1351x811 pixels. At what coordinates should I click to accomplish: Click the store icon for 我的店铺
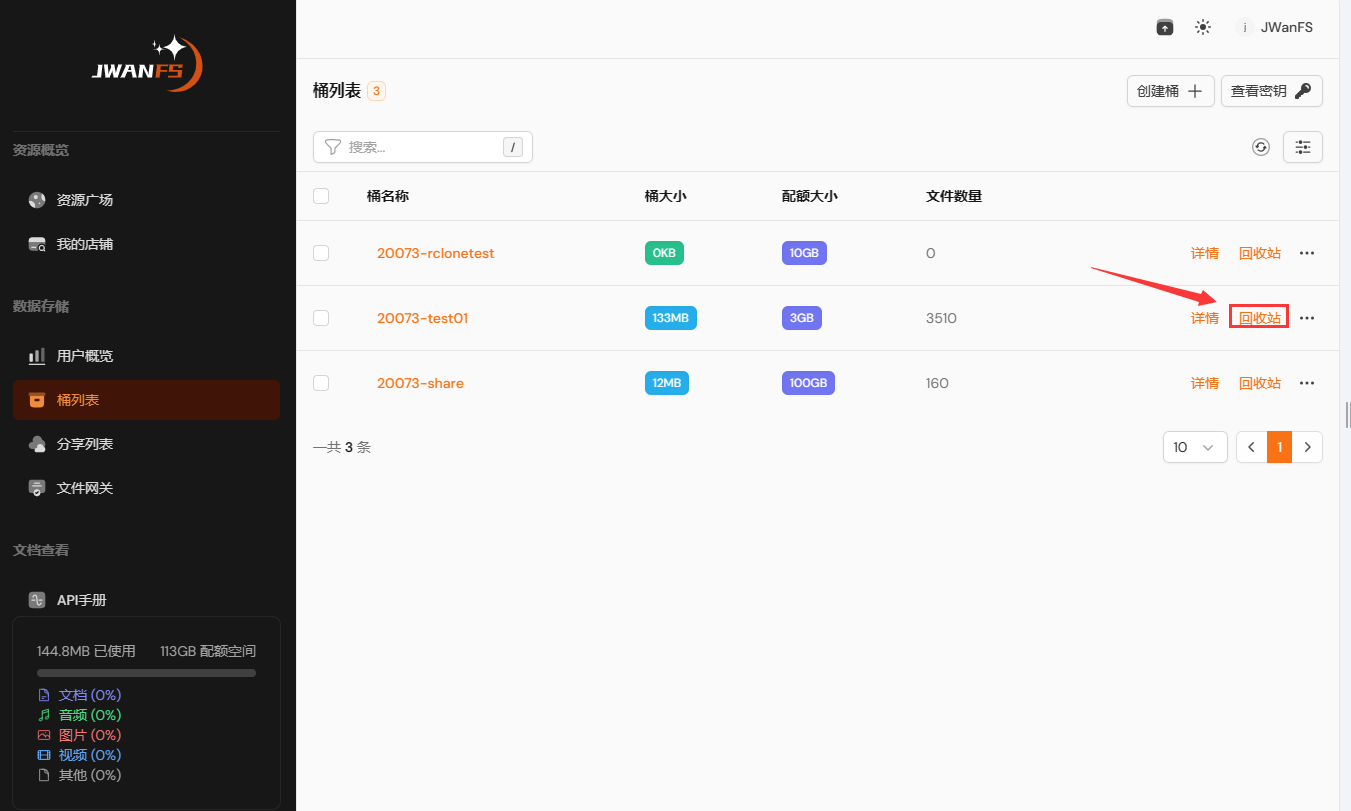click(37, 244)
